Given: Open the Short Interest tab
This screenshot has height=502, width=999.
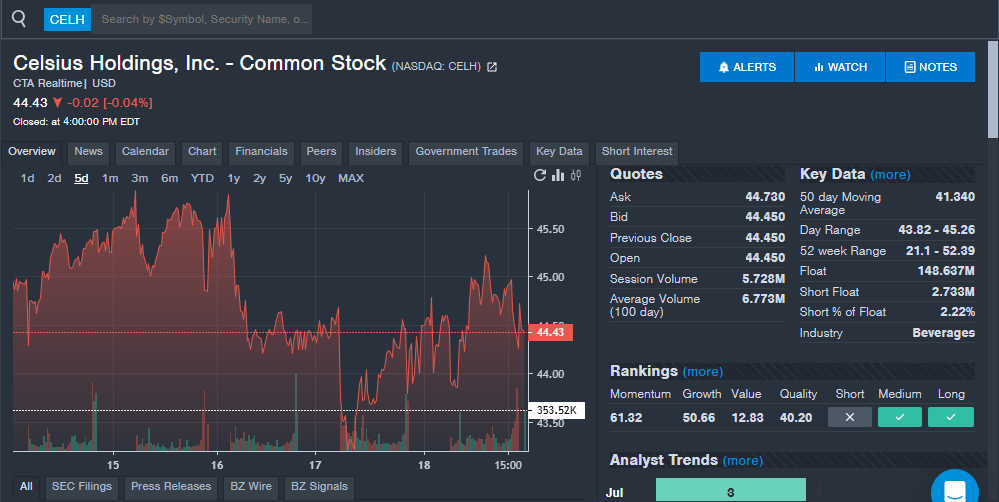Looking at the screenshot, I should [x=636, y=152].
